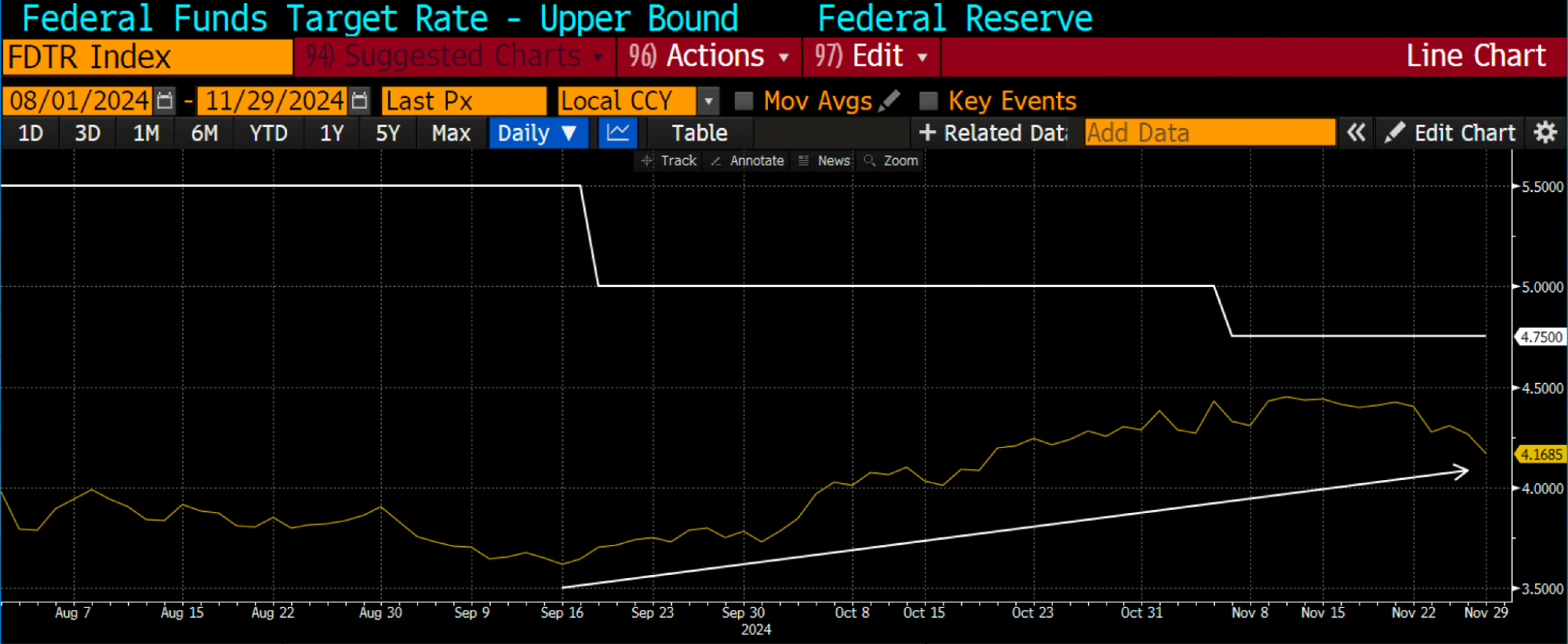Click the Track crosshair tool

pos(668,161)
